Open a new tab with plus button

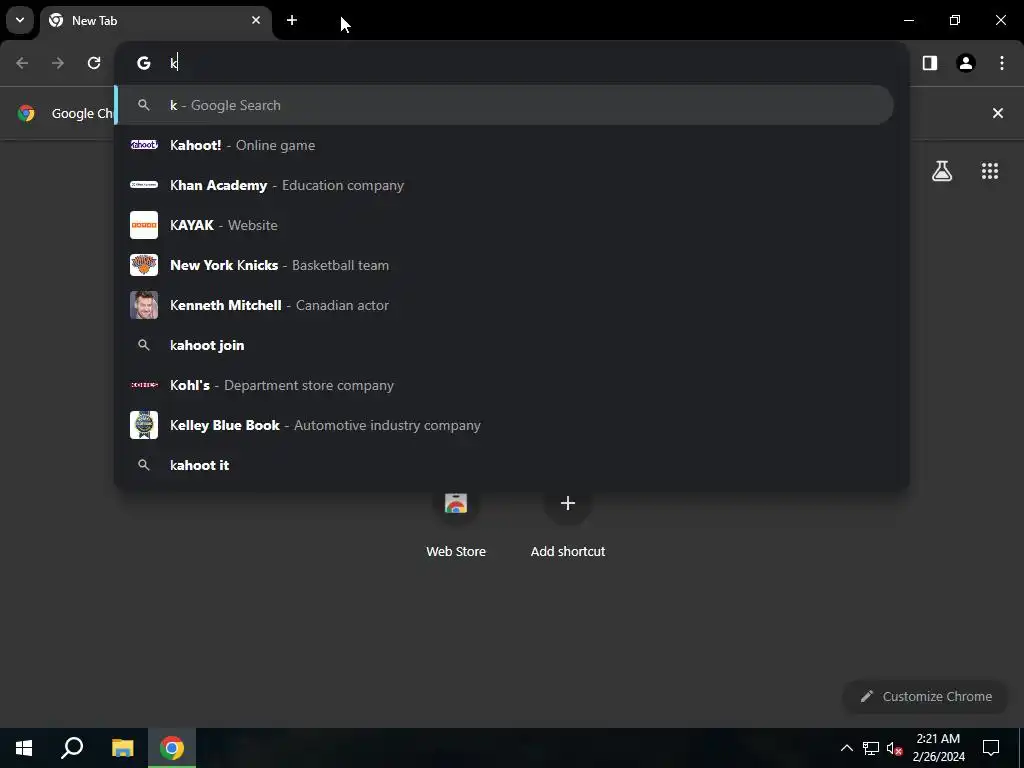(292, 20)
